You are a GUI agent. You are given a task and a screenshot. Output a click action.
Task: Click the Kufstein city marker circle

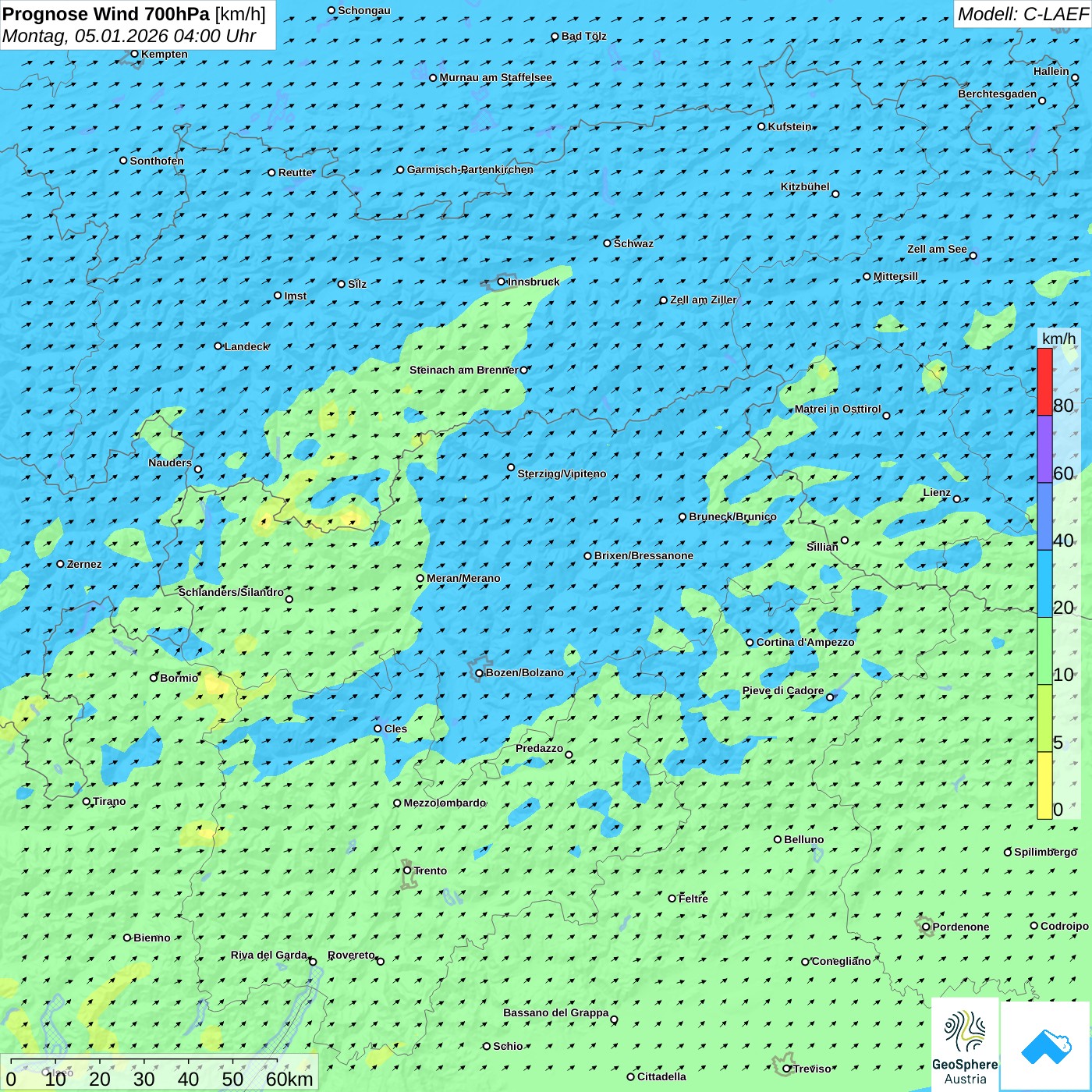point(762,126)
